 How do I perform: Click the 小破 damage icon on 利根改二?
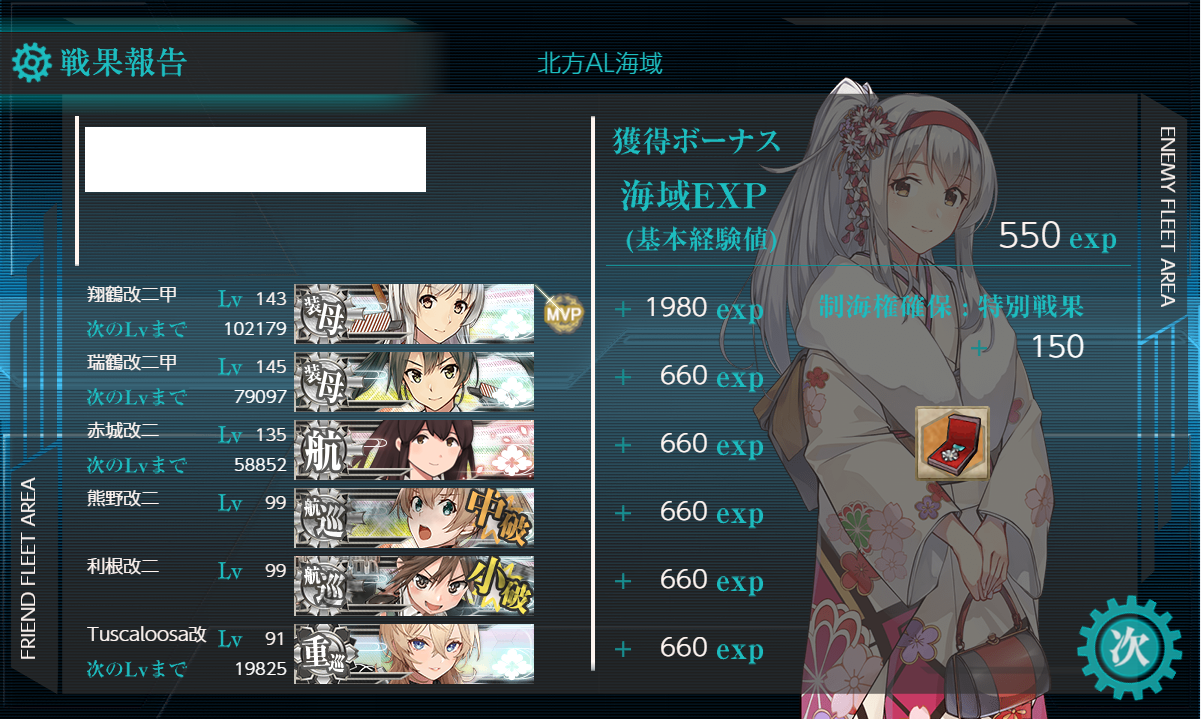497,585
